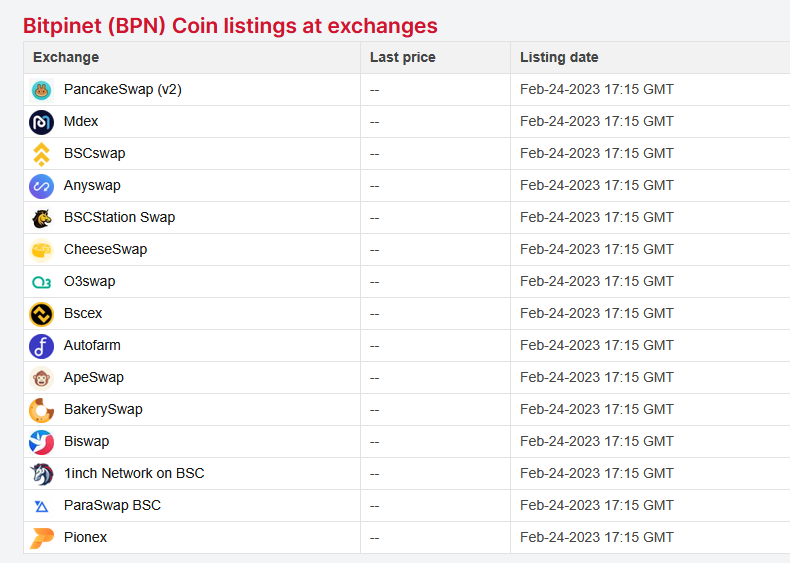Screen dimensions: 790x563
Task: Click the Pionex orange logo icon
Action: pyautogui.click(x=41, y=538)
